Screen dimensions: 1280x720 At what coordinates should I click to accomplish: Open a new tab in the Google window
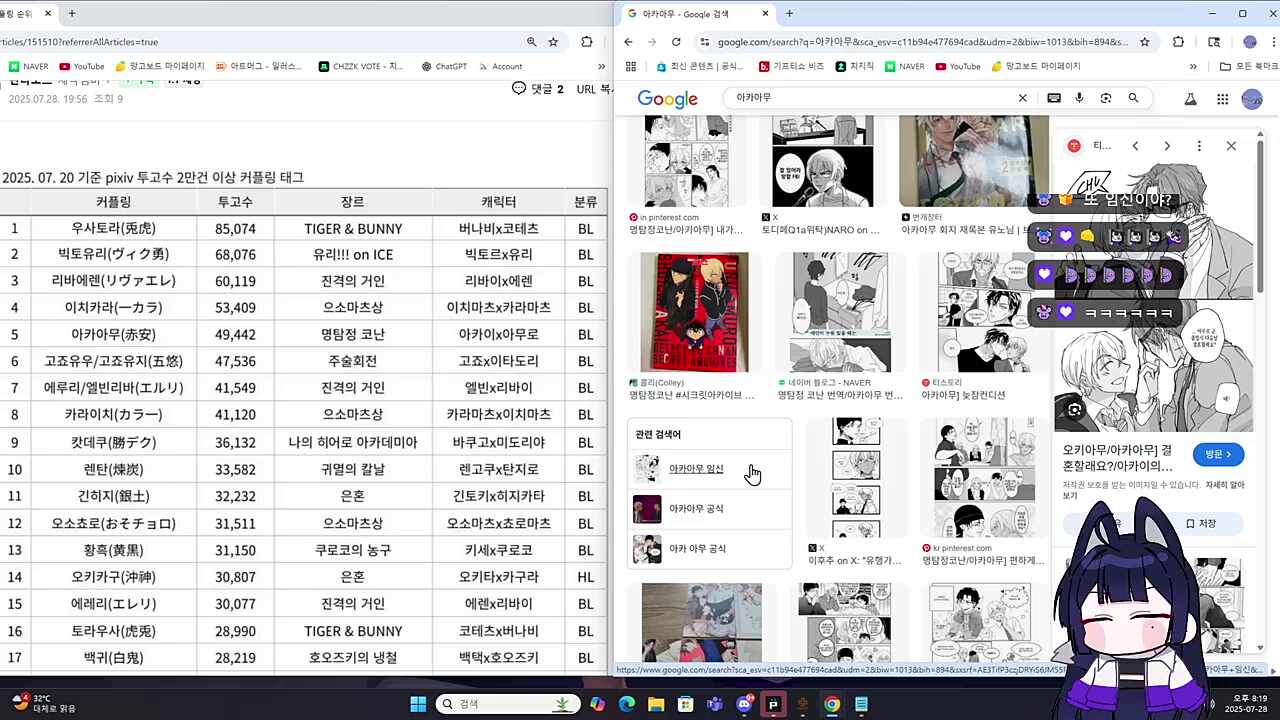[x=789, y=14]
